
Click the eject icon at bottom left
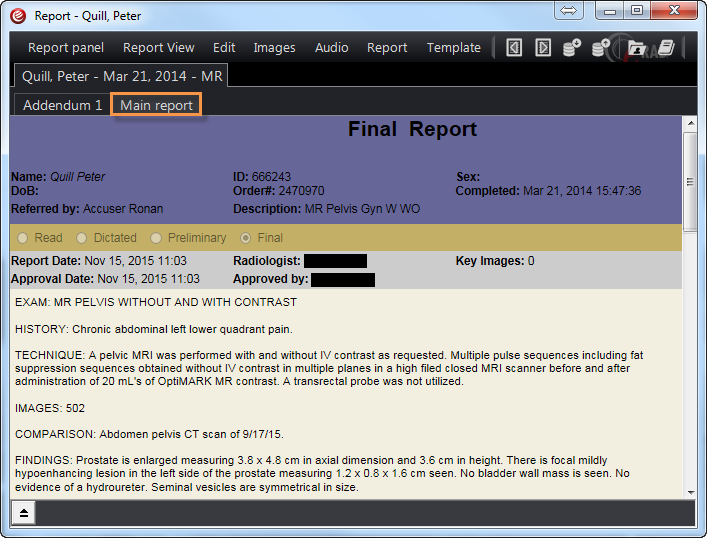coord(23,512)
